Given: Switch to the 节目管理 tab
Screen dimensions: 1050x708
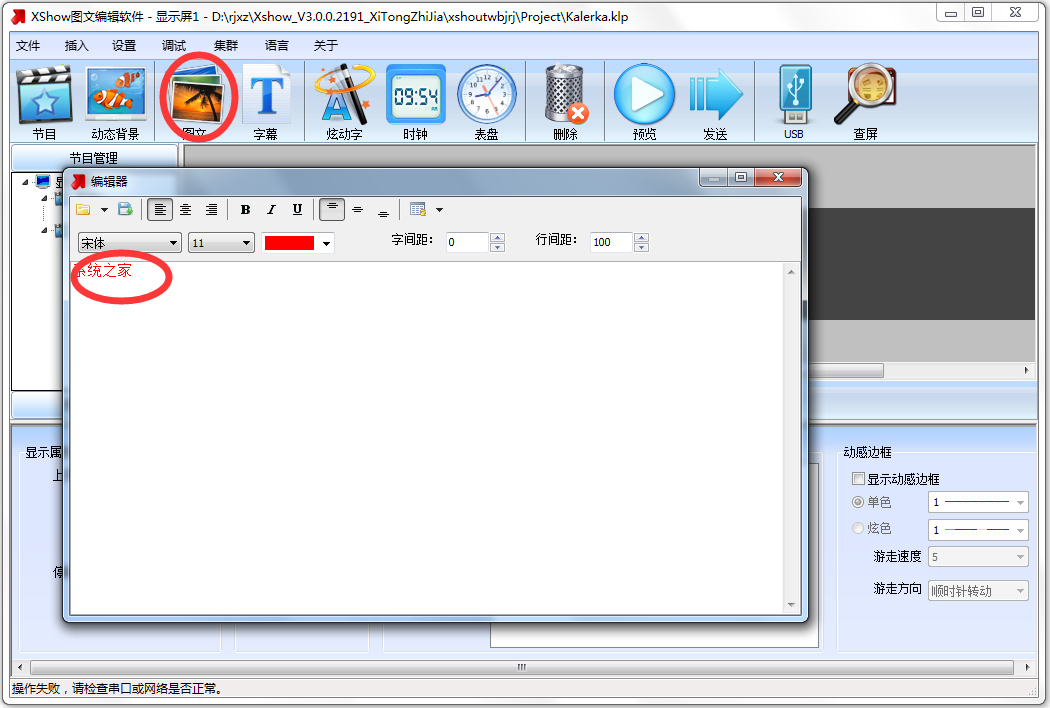Looking at the screenshot, I should click(95, 156).
